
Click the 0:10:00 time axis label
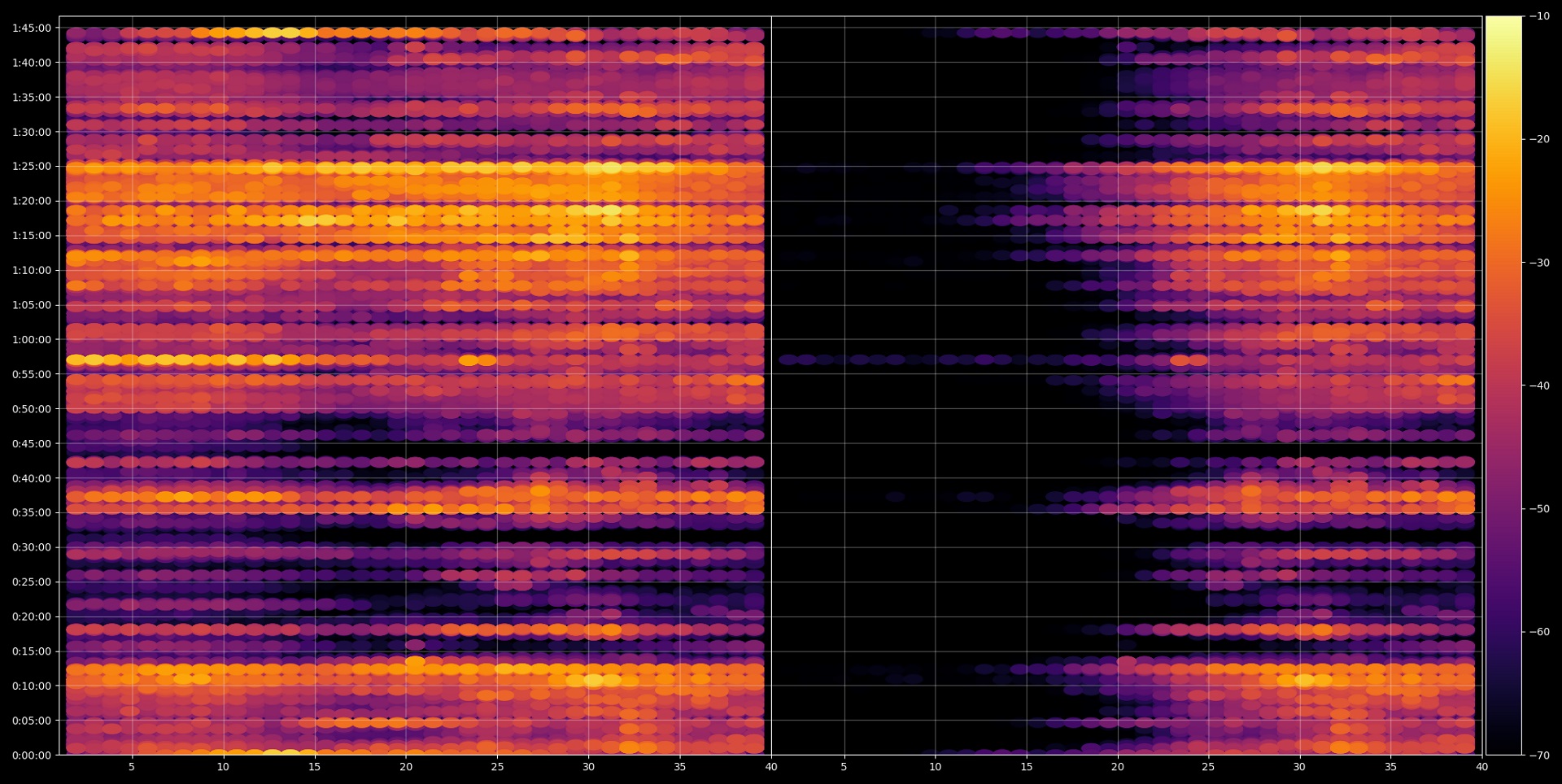(x=32, y=686)
